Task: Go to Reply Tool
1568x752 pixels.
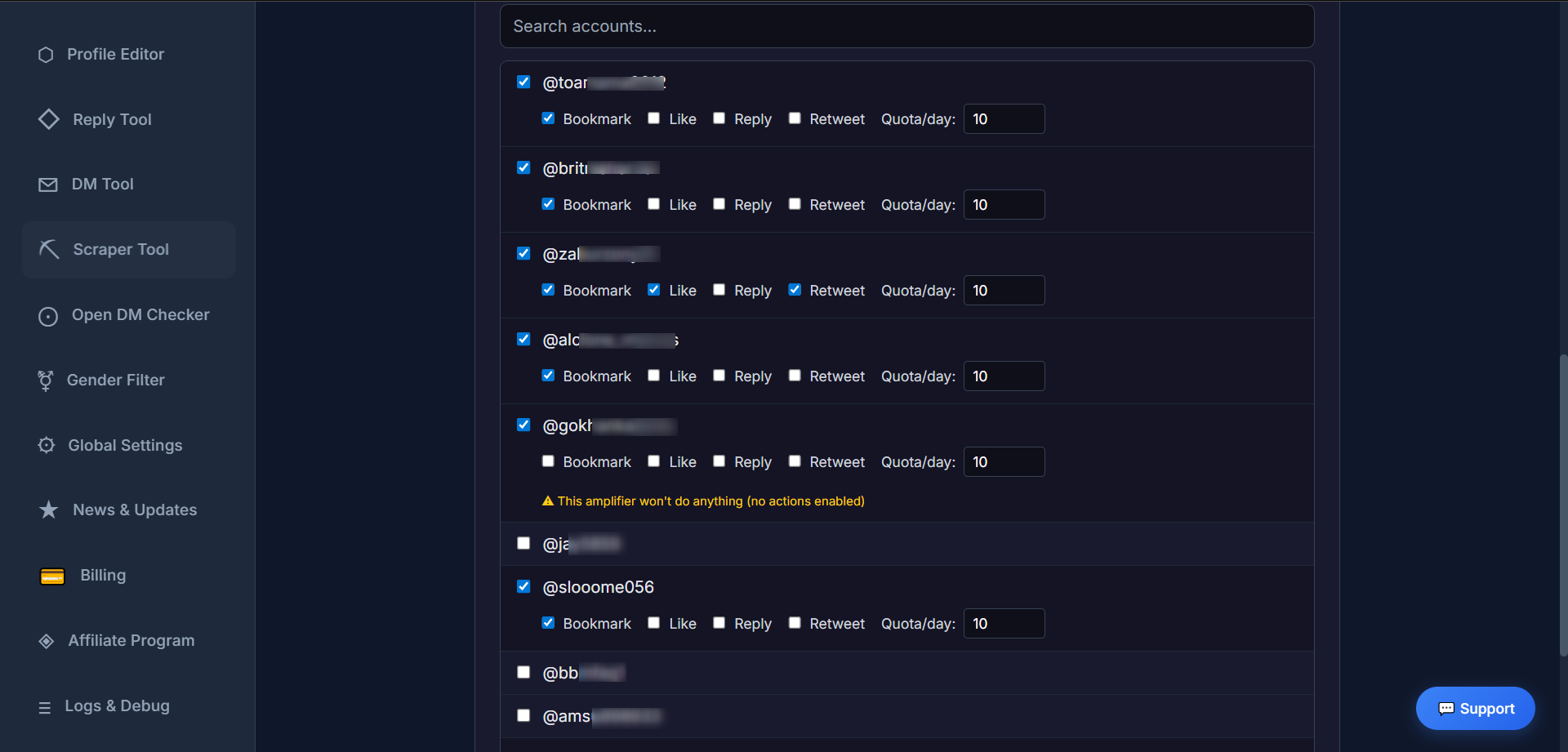Action: point(128,119)
